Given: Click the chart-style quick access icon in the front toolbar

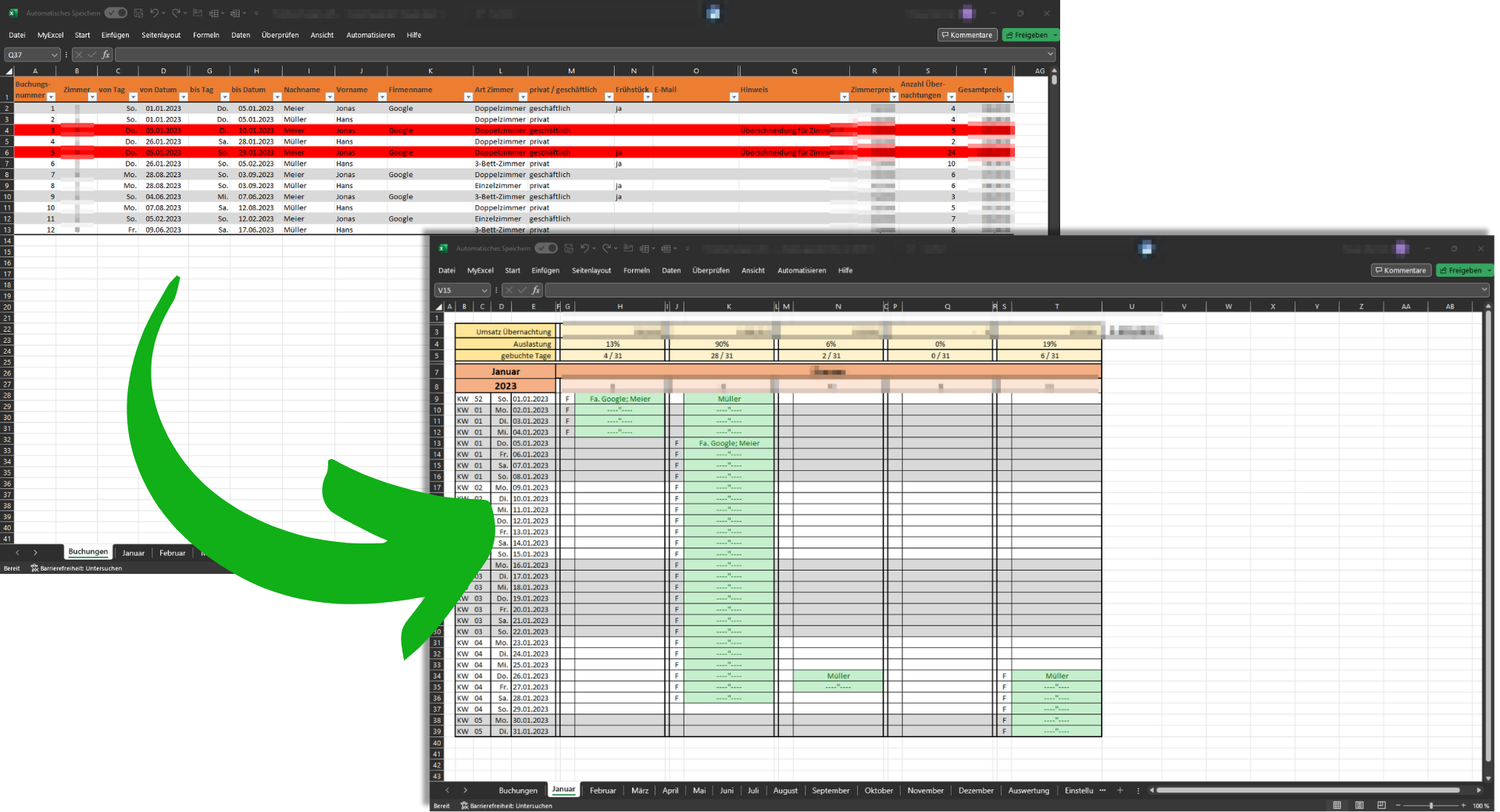Looking at the screenshot, I should pyautogui.click(x=628, y=248).
